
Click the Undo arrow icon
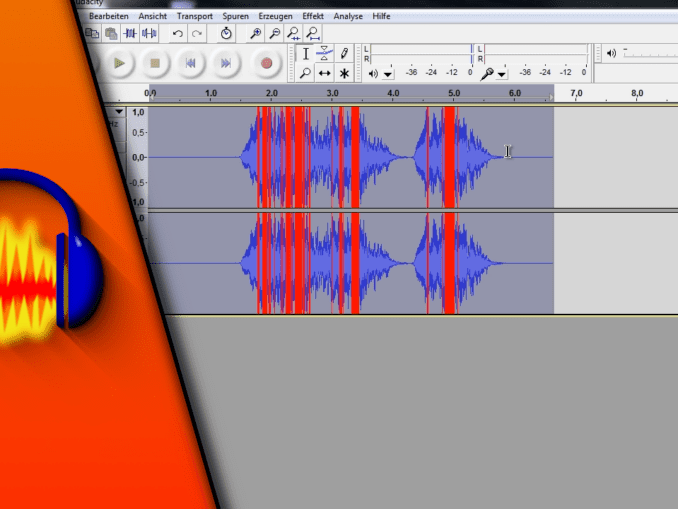pos(178,33)
